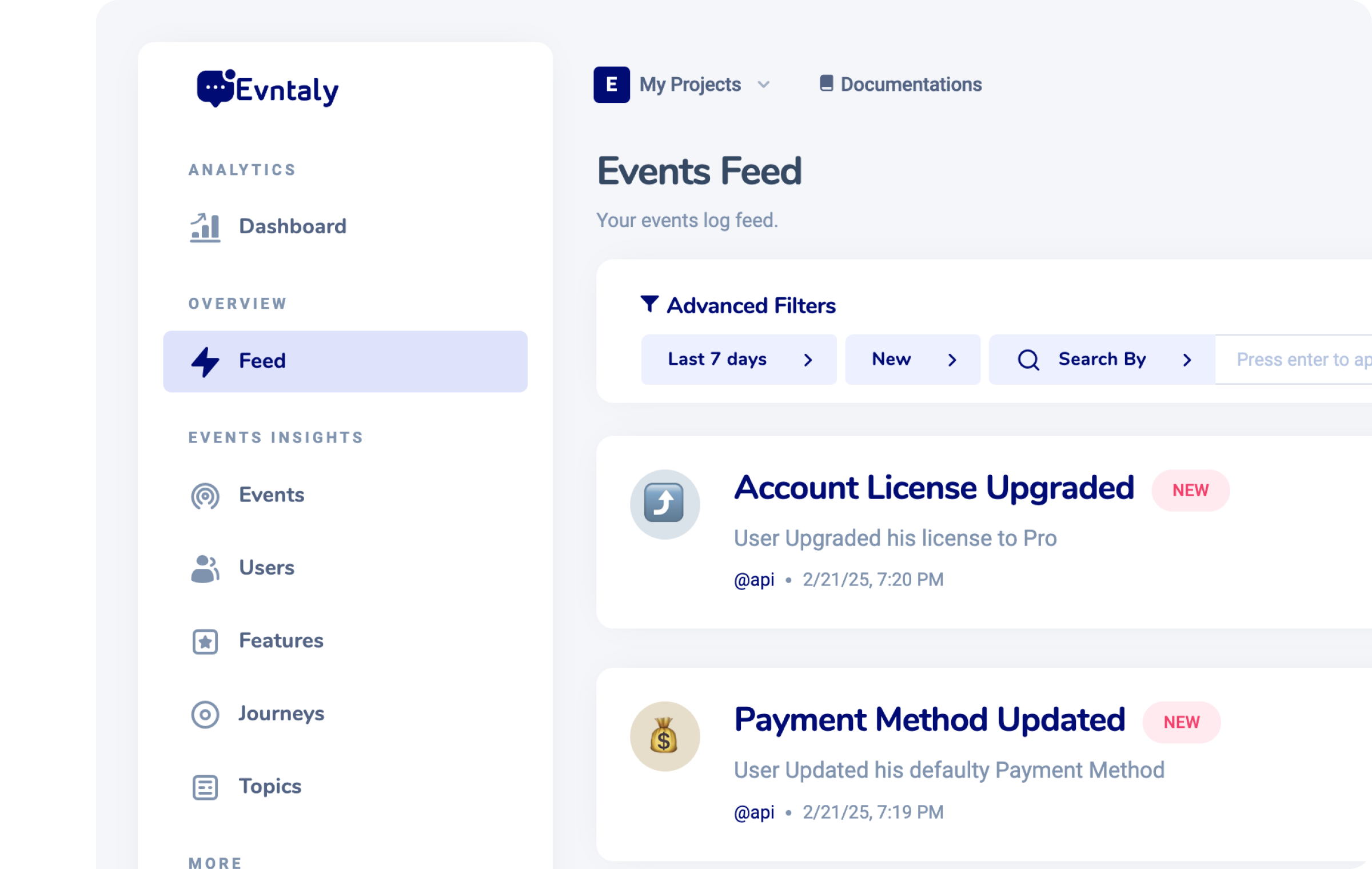This screenshot has width=1372, height=869.
Task: Open the Payment Method Updated event title
Action: [x=930, y=720]
